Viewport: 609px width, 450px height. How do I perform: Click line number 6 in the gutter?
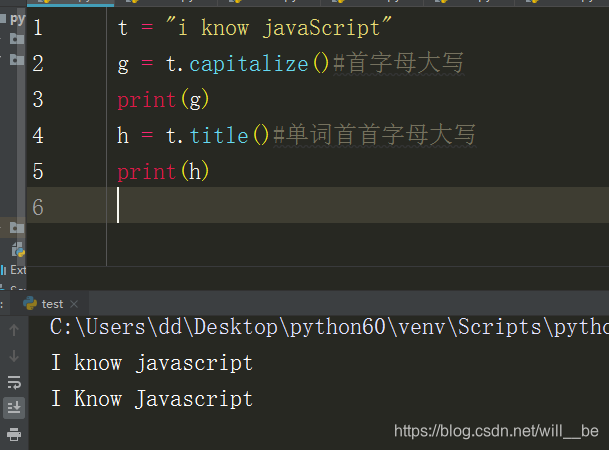tap(38, 207)
